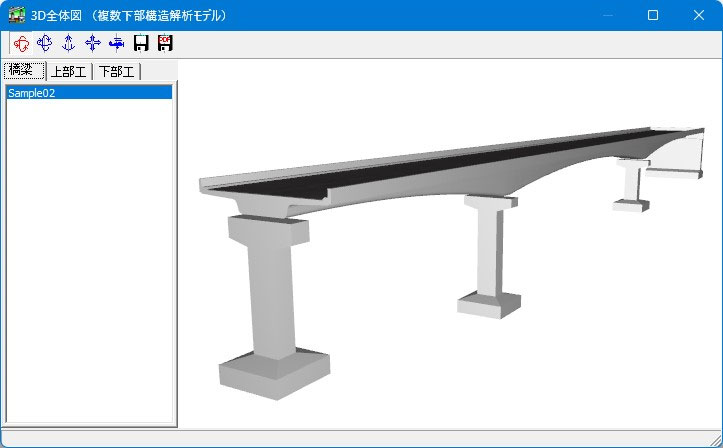Export to PDF with the PDF floppy icon
This screenshot has height=448, width=723.
[x=165, y=43]
